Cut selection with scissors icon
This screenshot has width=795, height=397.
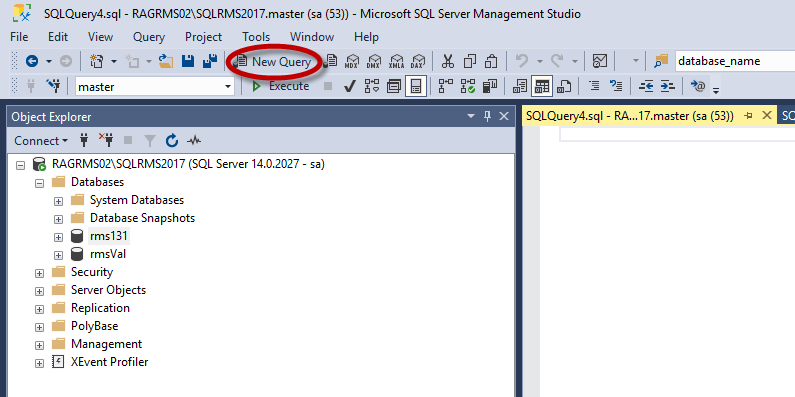(x=448, y=62)
